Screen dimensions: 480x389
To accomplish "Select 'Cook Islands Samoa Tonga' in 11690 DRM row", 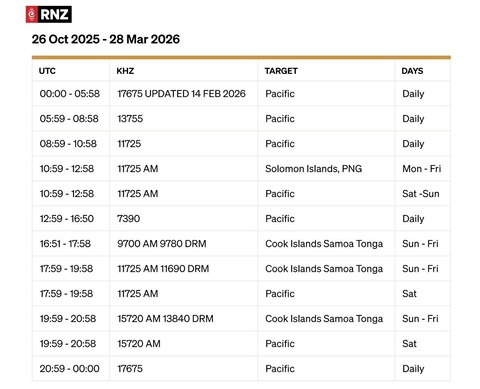I will pos(324,269).
